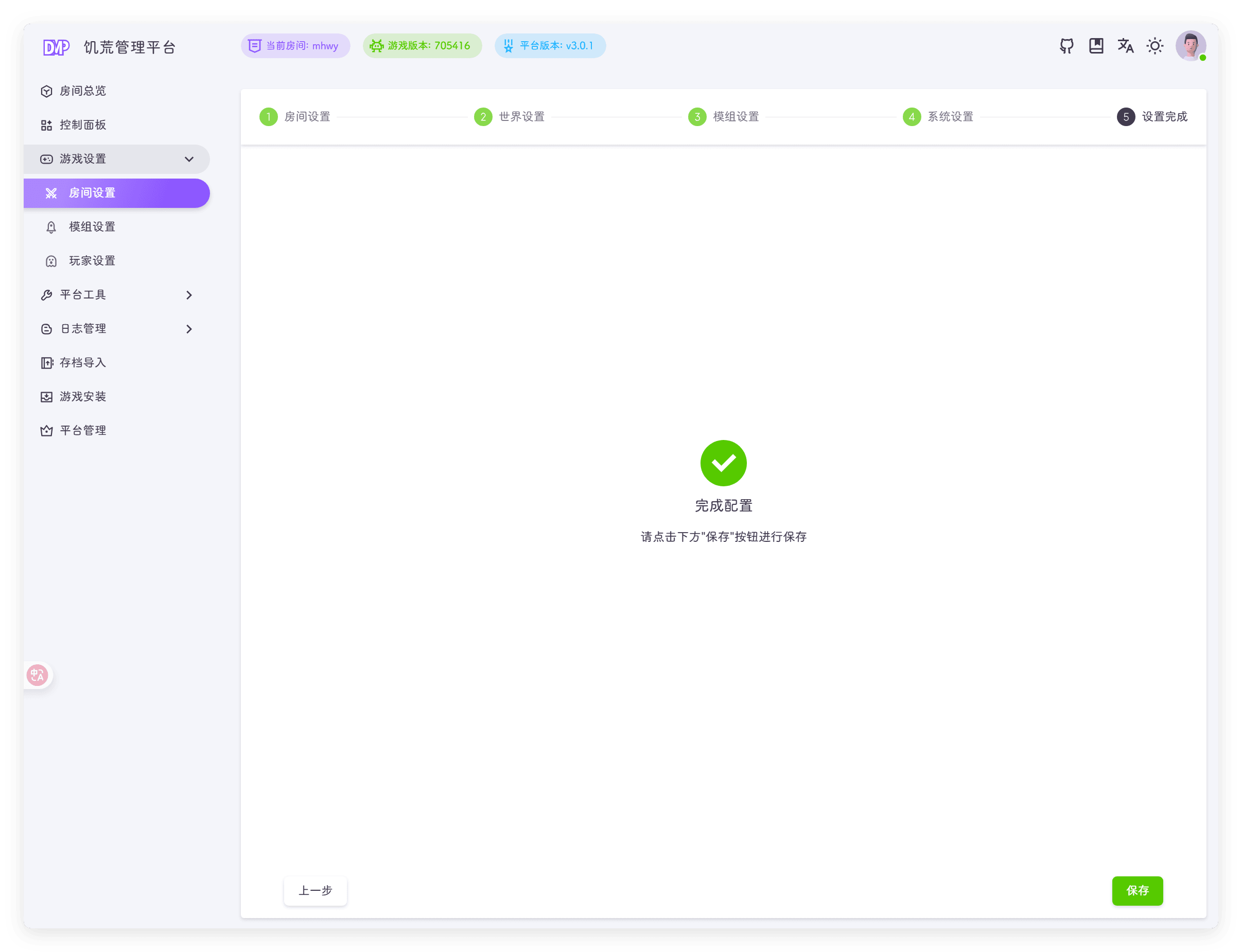Image resolution: width=1242 pixels, height=952 pixels.
Task: Click the platform version v3.0.1 badge
Action: click(550, 46)
